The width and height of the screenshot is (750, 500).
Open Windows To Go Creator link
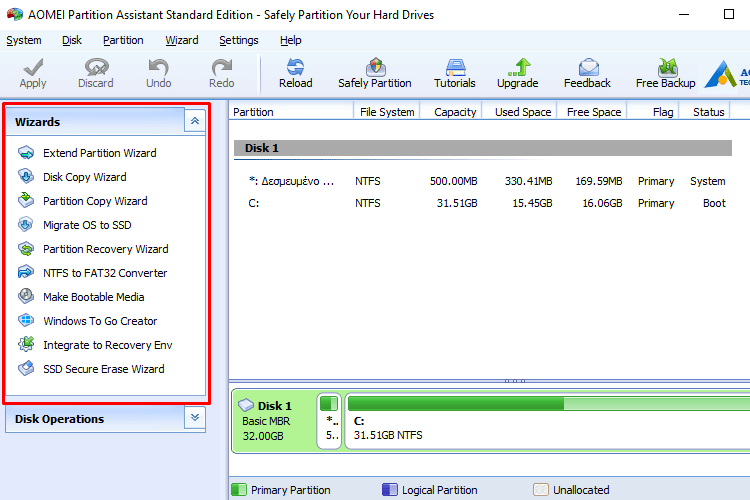pyautogui.click(x=100, y=321)
